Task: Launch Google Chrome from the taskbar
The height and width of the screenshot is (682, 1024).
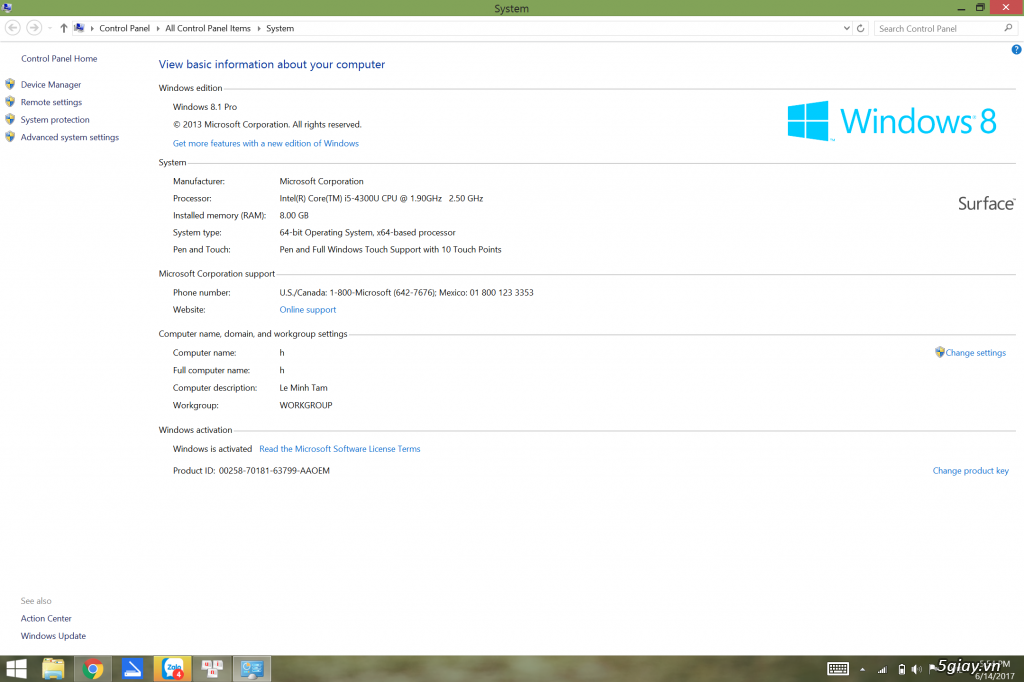Action: [93, 669]
